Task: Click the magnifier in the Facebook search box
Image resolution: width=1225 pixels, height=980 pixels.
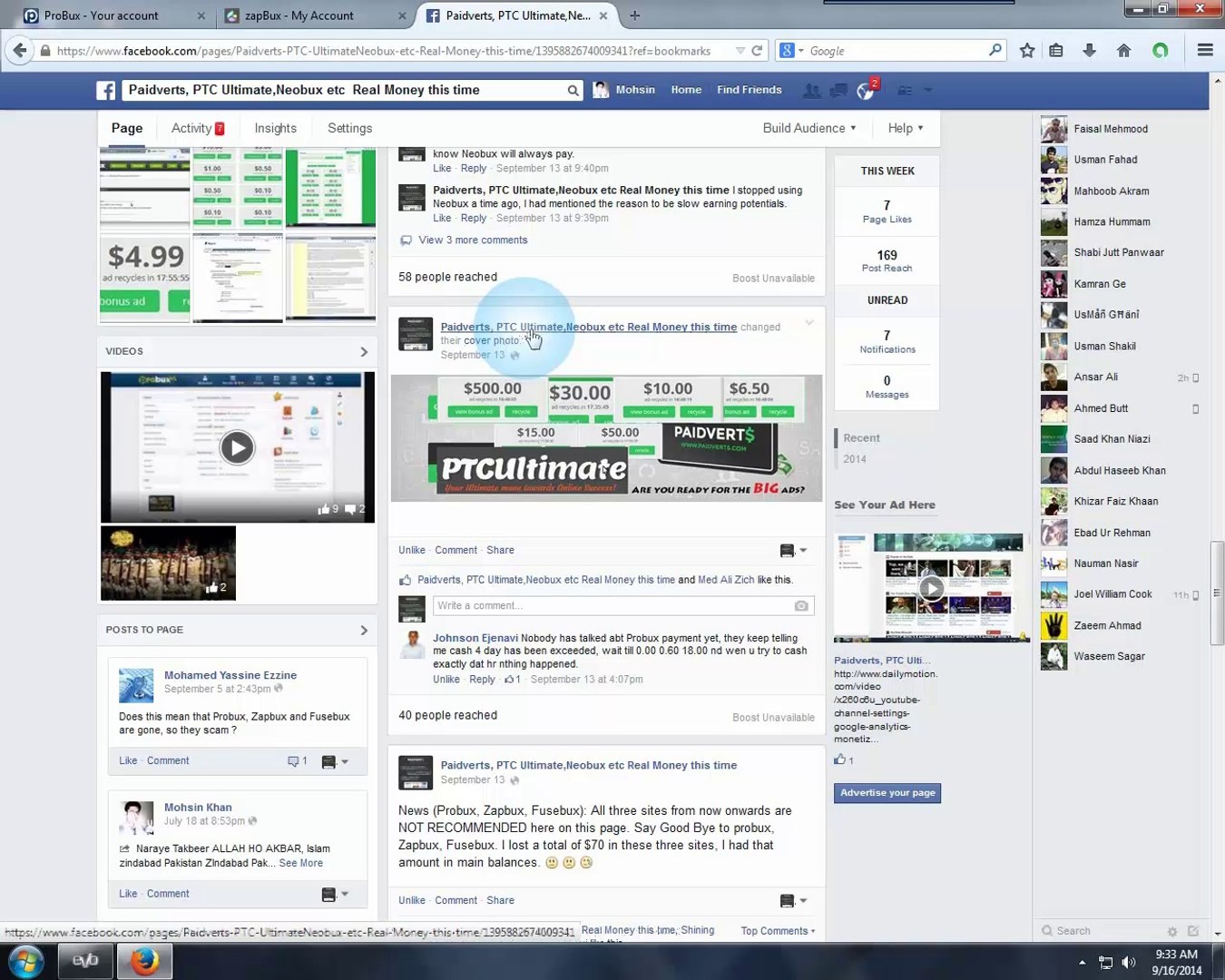Action: 573,90
